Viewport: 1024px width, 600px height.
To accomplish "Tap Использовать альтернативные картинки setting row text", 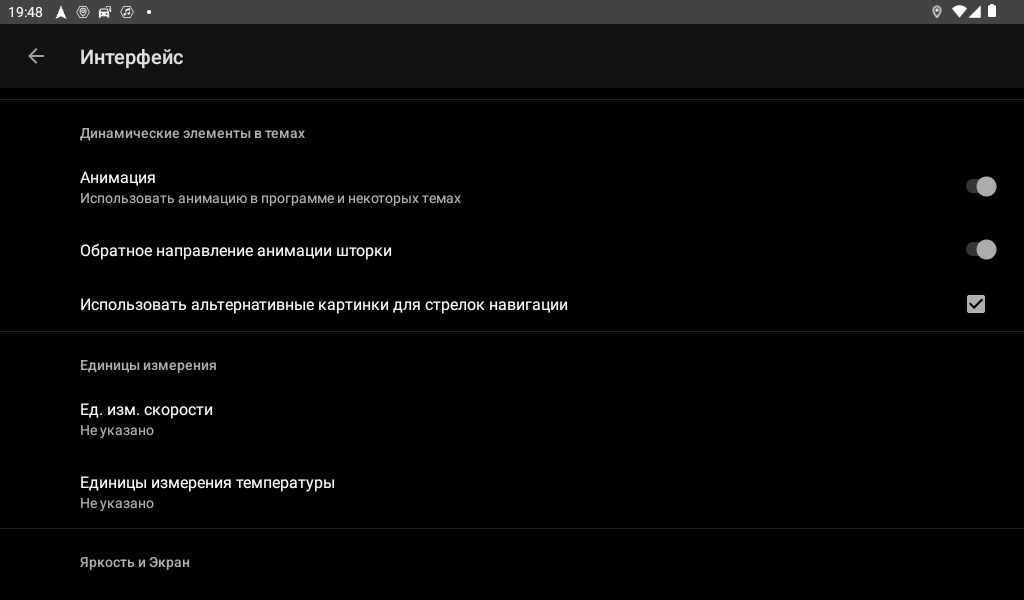I will tap(324, 305).
